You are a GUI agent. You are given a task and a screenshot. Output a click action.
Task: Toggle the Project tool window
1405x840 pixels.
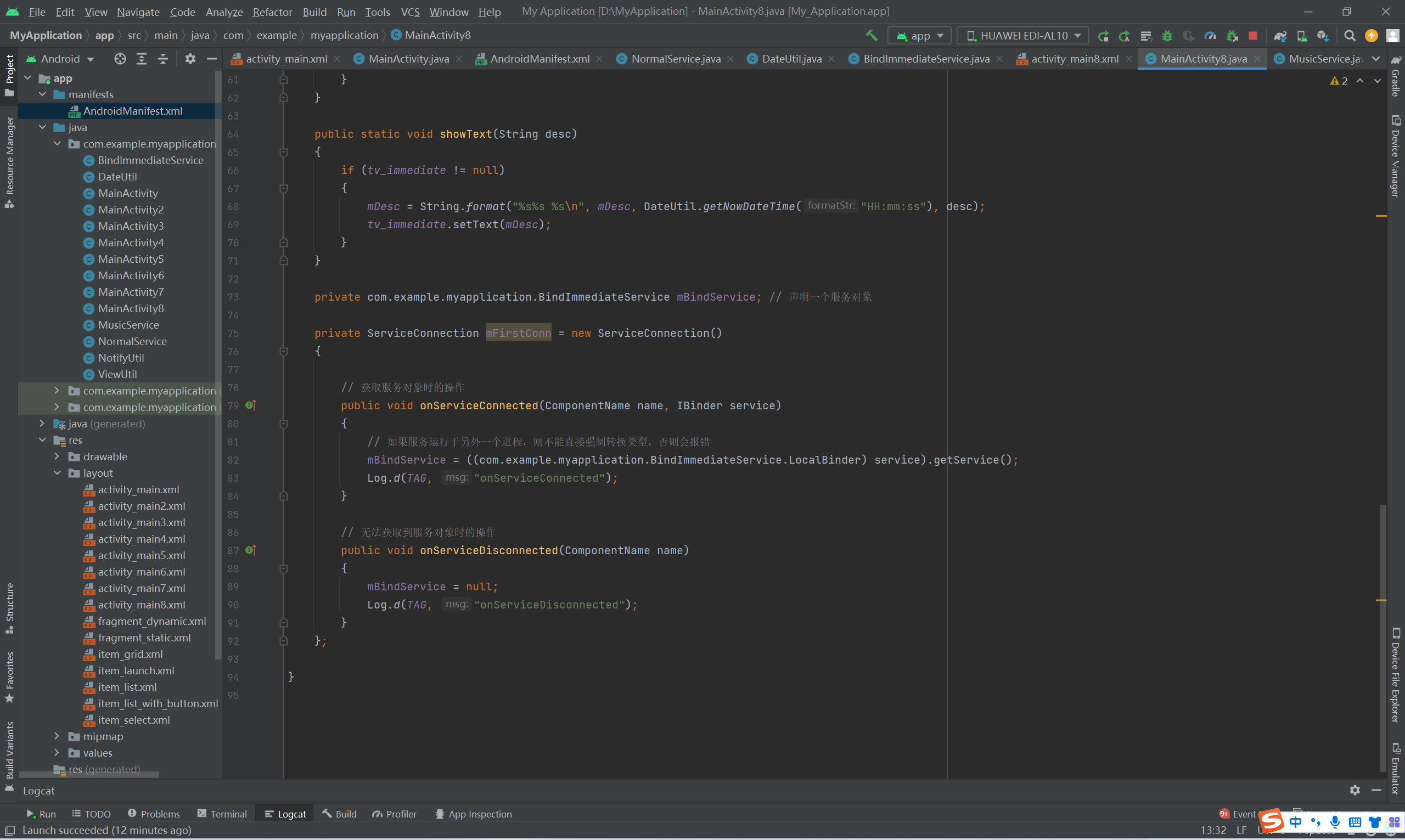pos(9,74)
